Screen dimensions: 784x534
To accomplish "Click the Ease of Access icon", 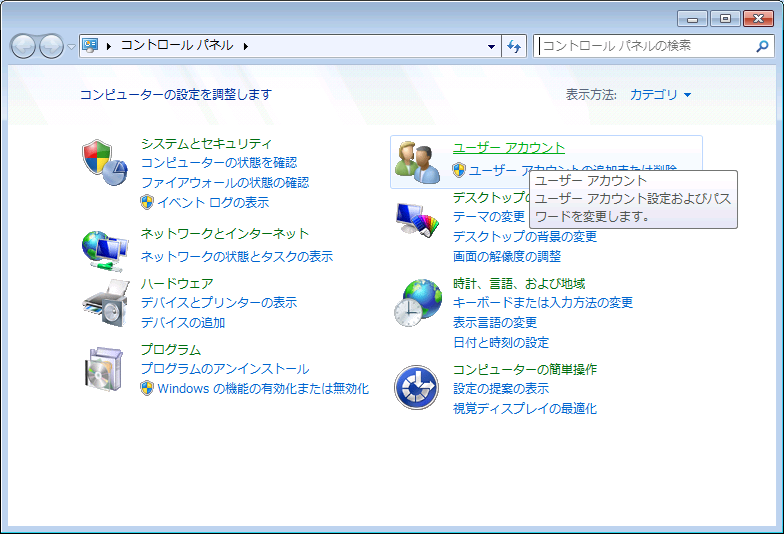I will (416, 388).
